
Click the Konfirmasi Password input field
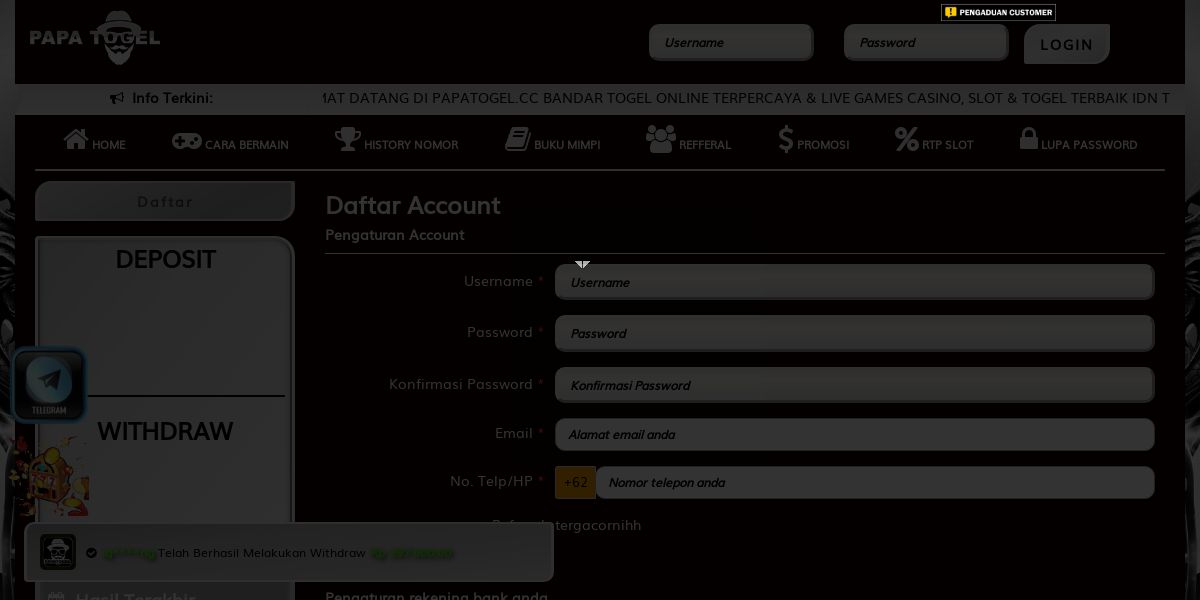coord(855,385)
